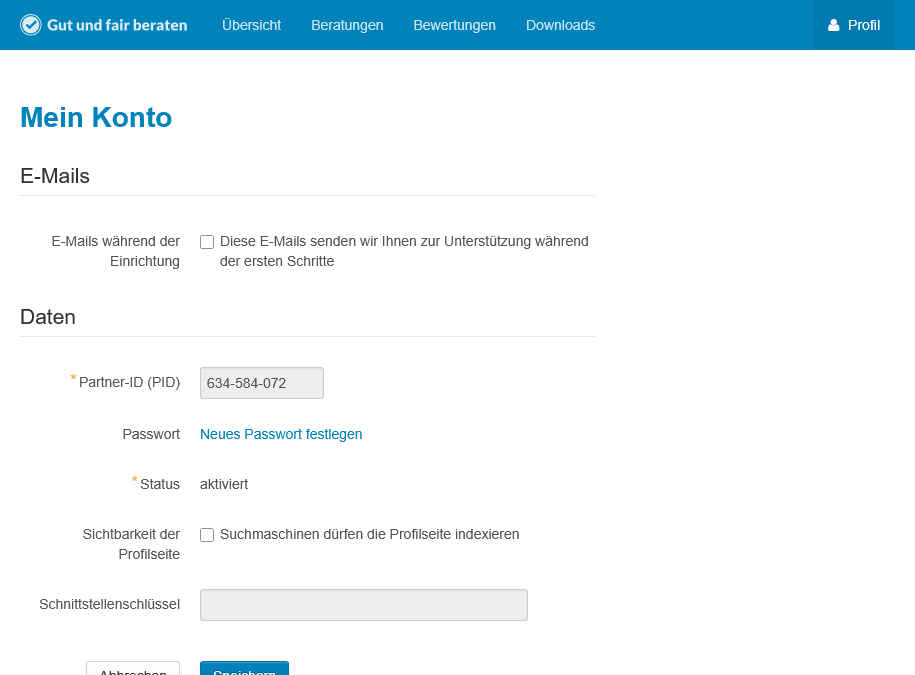Click the checkmark logo icon in header

(x=31, y=25)
